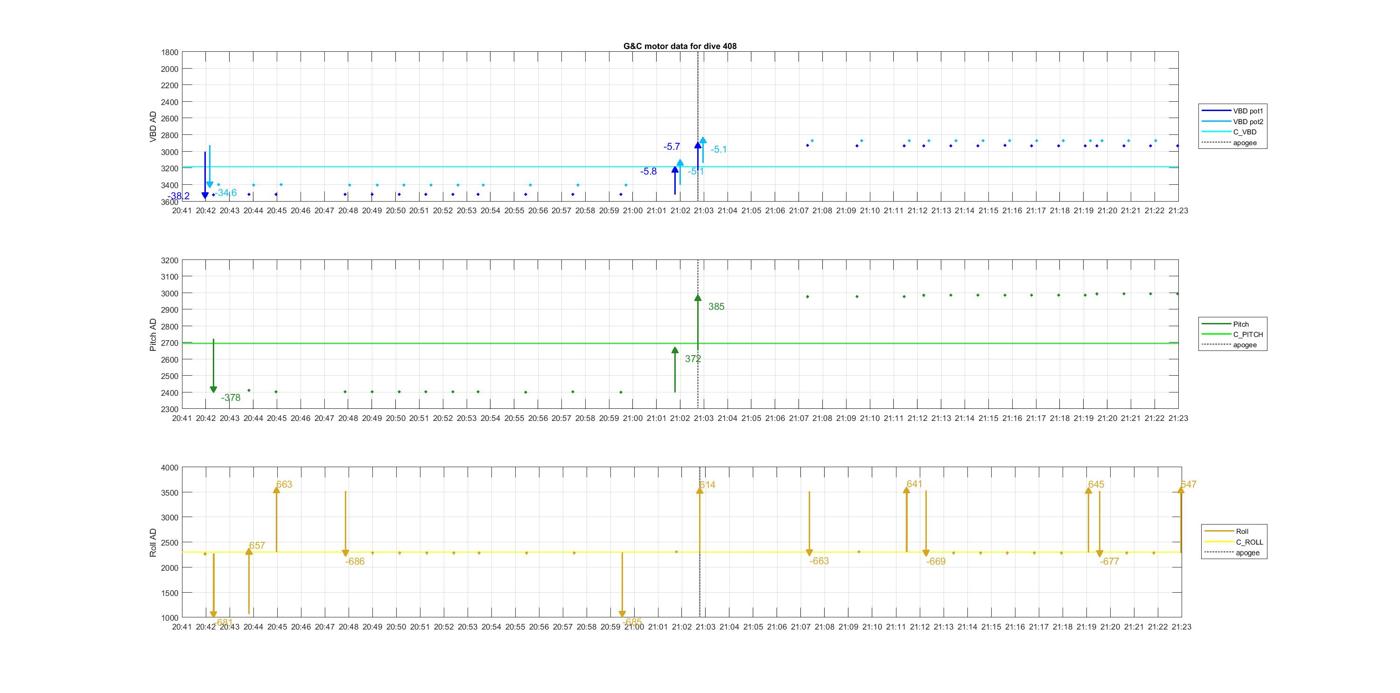Click the 1800 tick on the VBD axis

(x=169, y=52)
